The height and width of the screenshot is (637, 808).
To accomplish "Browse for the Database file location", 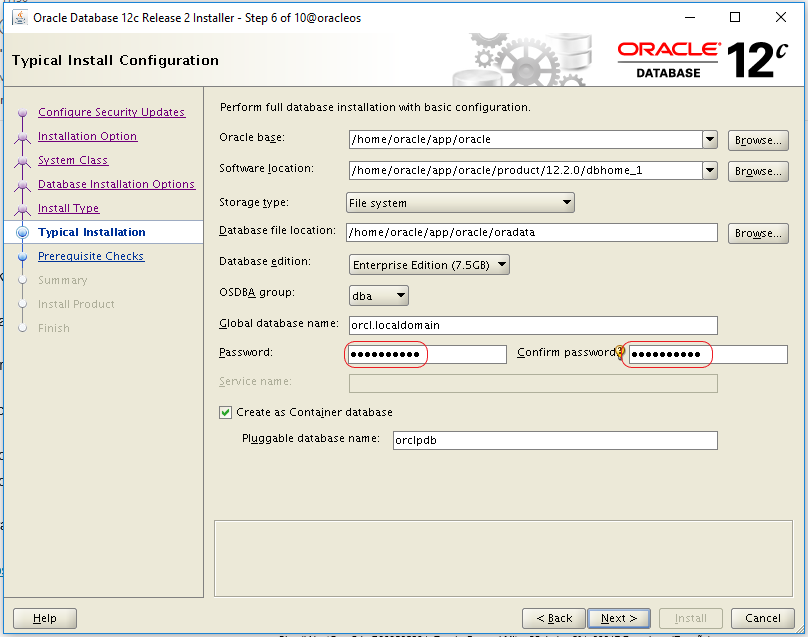I will (x=758, y=233).
